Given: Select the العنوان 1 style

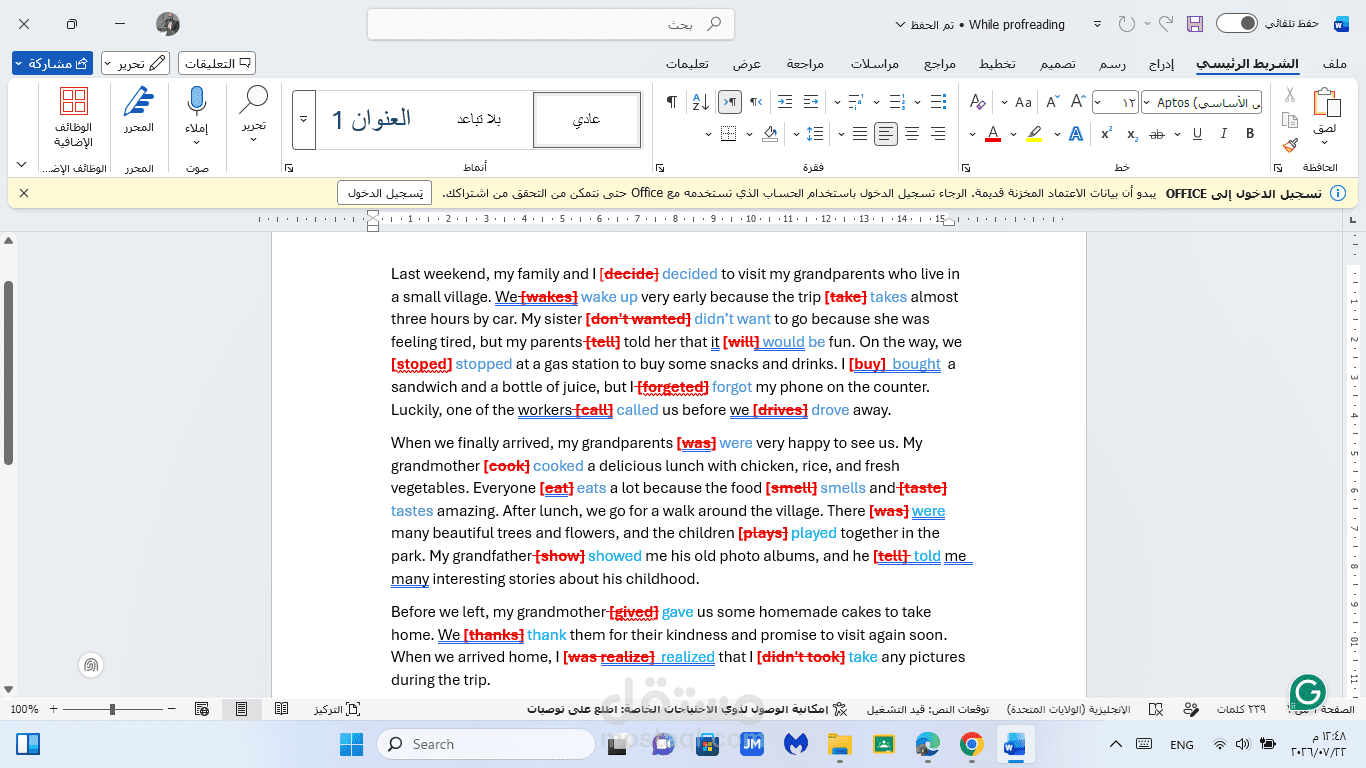Looking at the screenshot, I should coord(372,119).
